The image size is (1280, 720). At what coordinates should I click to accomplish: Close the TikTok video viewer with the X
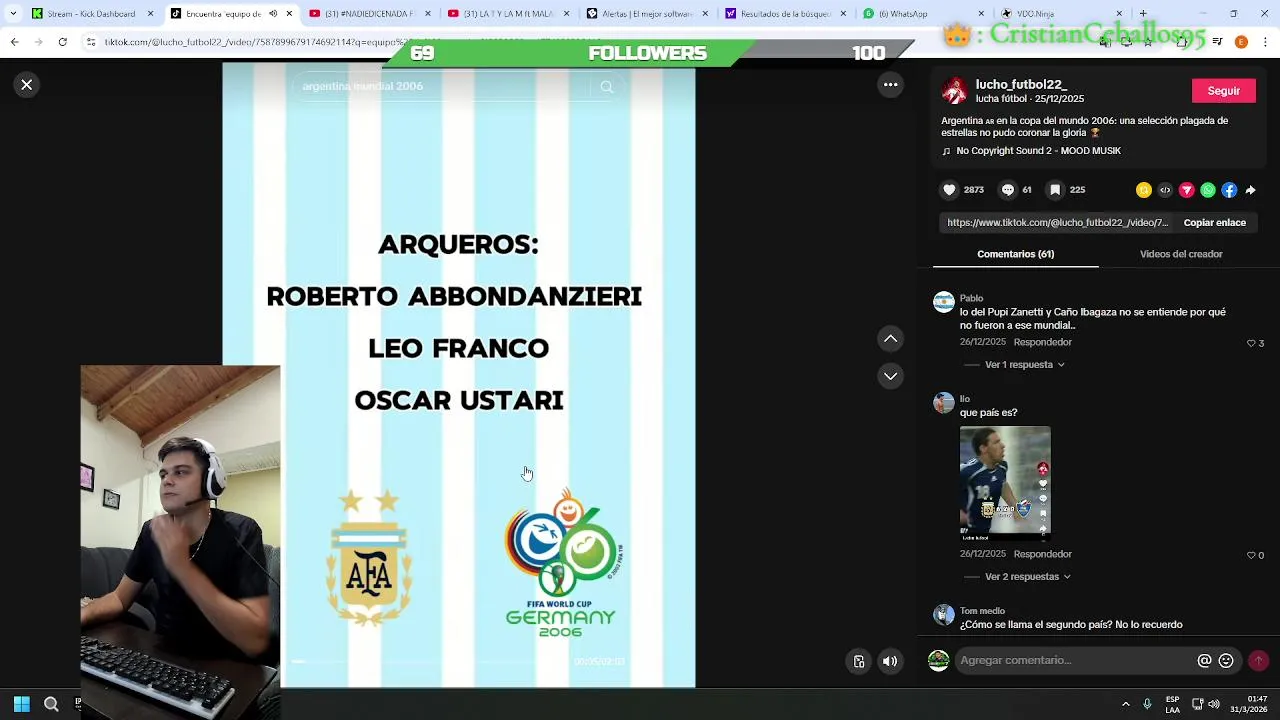coord(27,85)
